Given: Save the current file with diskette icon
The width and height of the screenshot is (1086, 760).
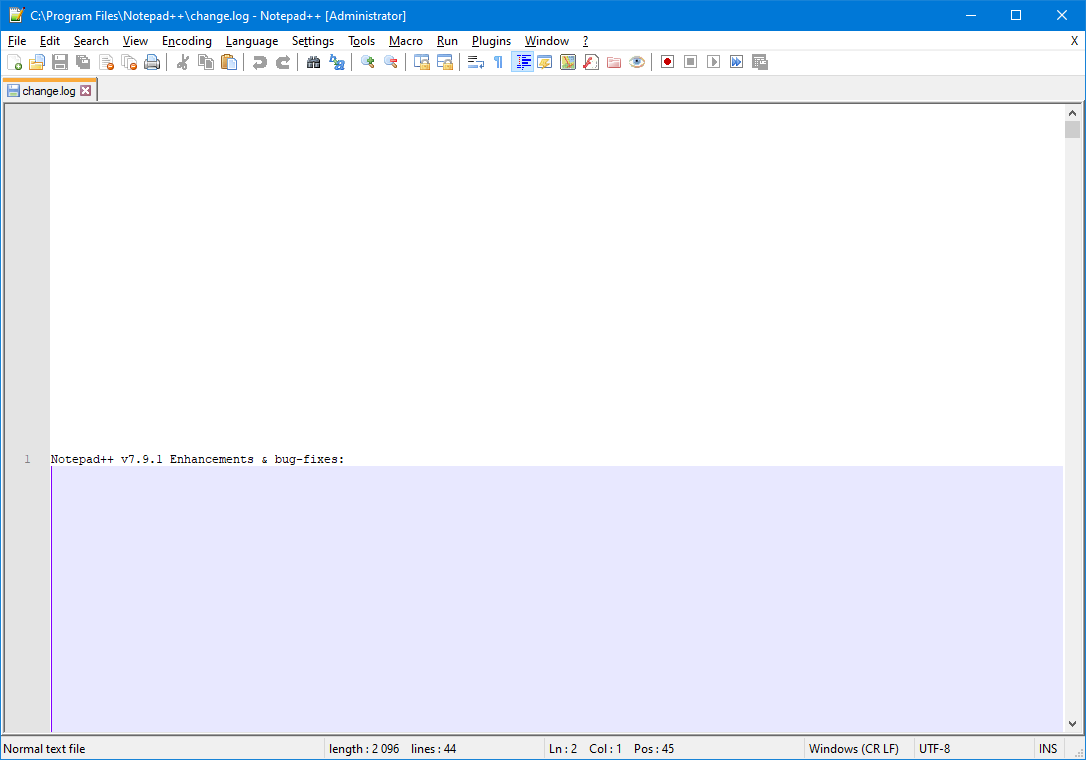Looking at the screenshot, I should (x=60, y=62).
